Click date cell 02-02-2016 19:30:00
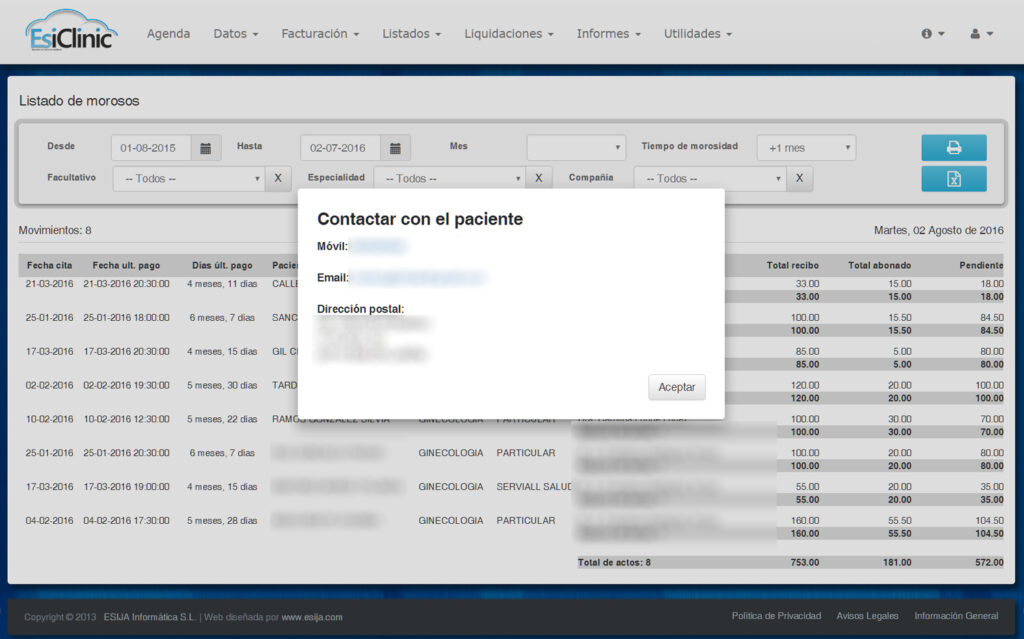Viewport: 1024px width, 639px height. coord(126,385)
